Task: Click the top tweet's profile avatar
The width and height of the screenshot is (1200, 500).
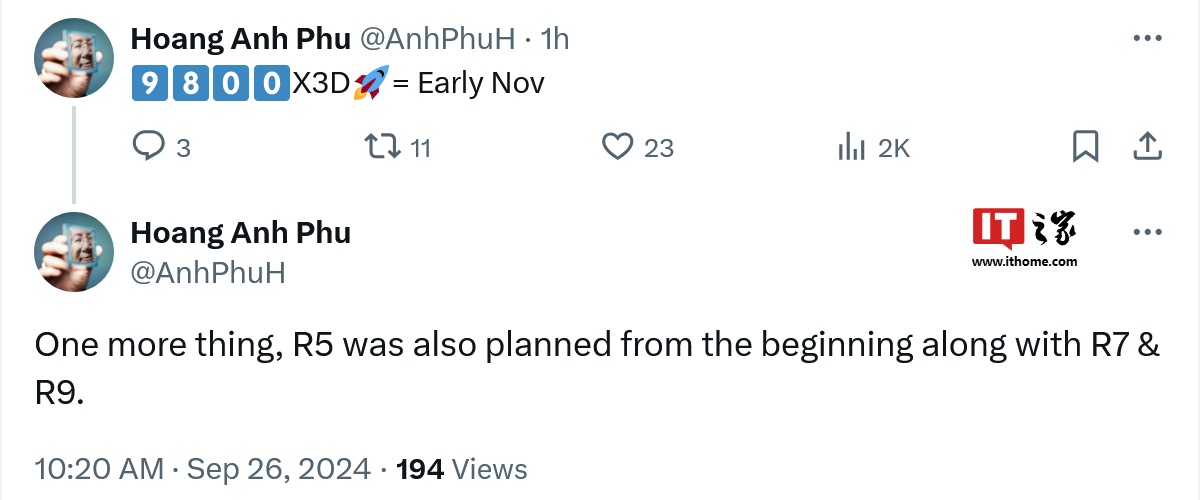Action: point(74,58)
